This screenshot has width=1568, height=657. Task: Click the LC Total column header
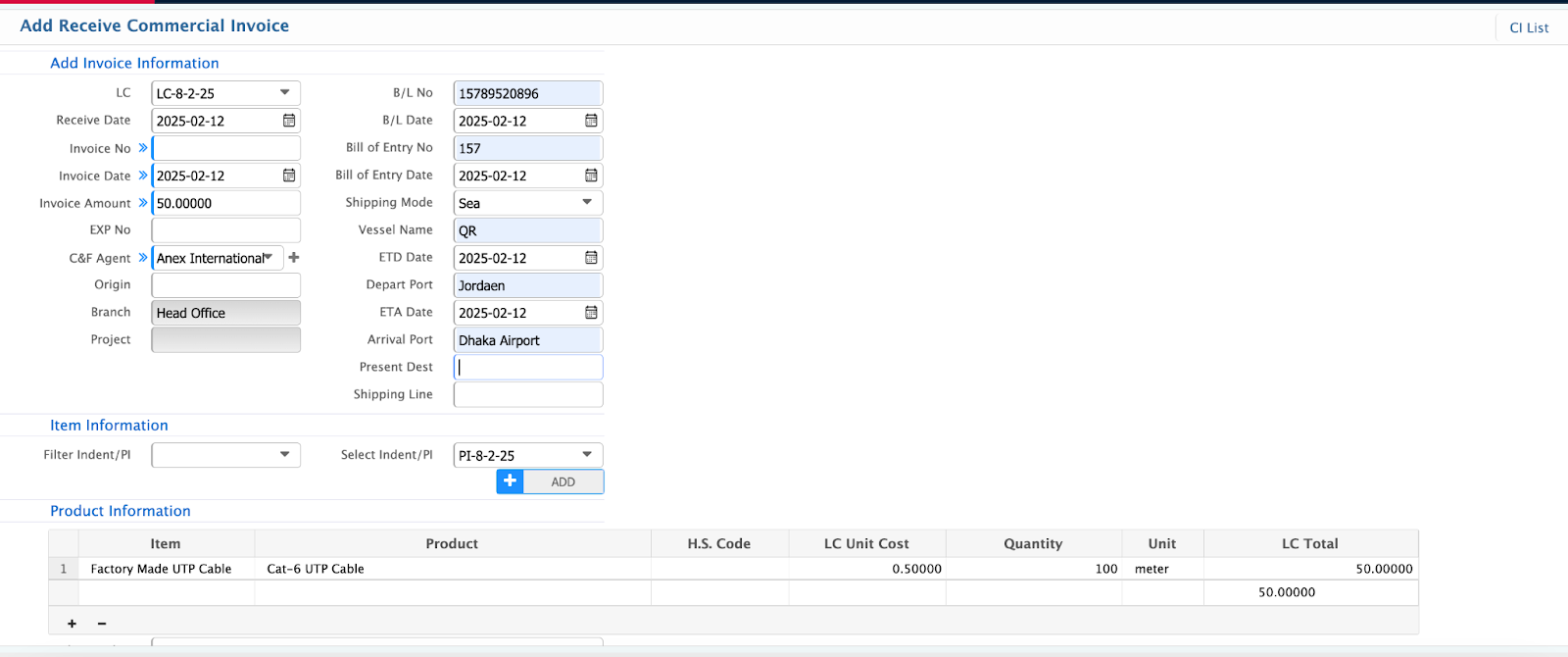(1310, 543)
